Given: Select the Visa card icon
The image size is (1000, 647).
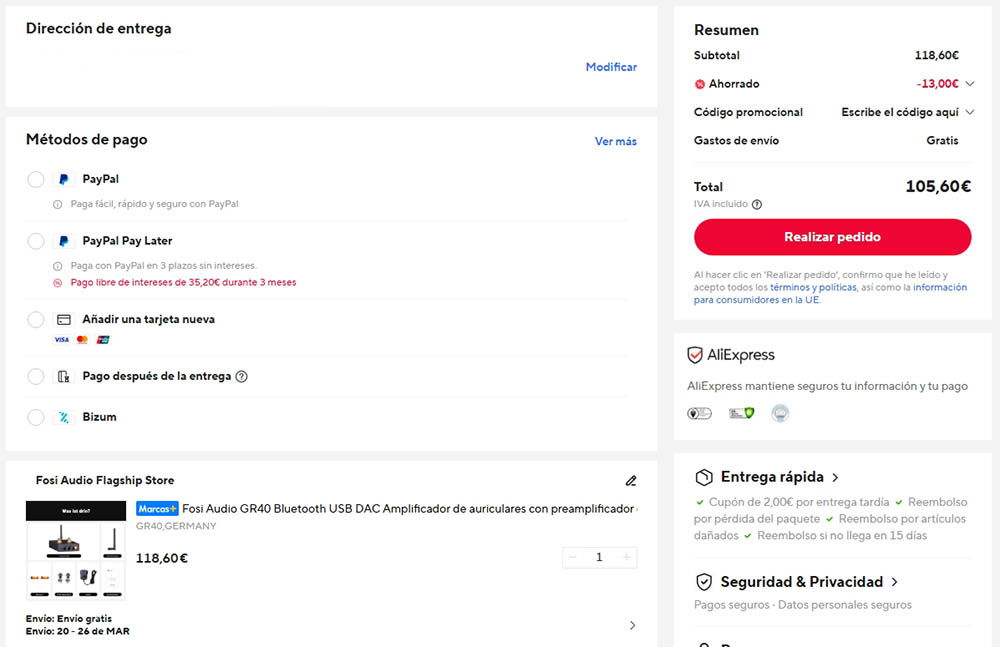Looking at the screenshot, I should (x=62, y=340).
